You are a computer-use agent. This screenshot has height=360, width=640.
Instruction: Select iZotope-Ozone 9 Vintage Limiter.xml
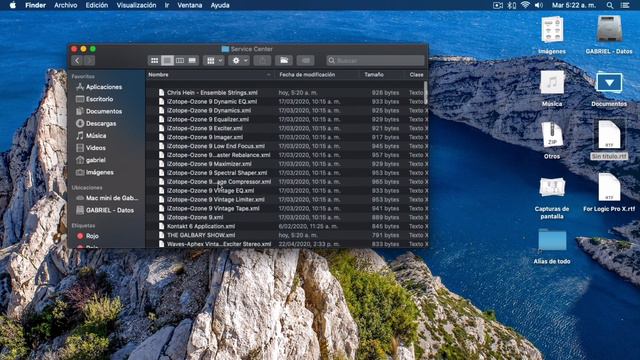tap(216, 200)
